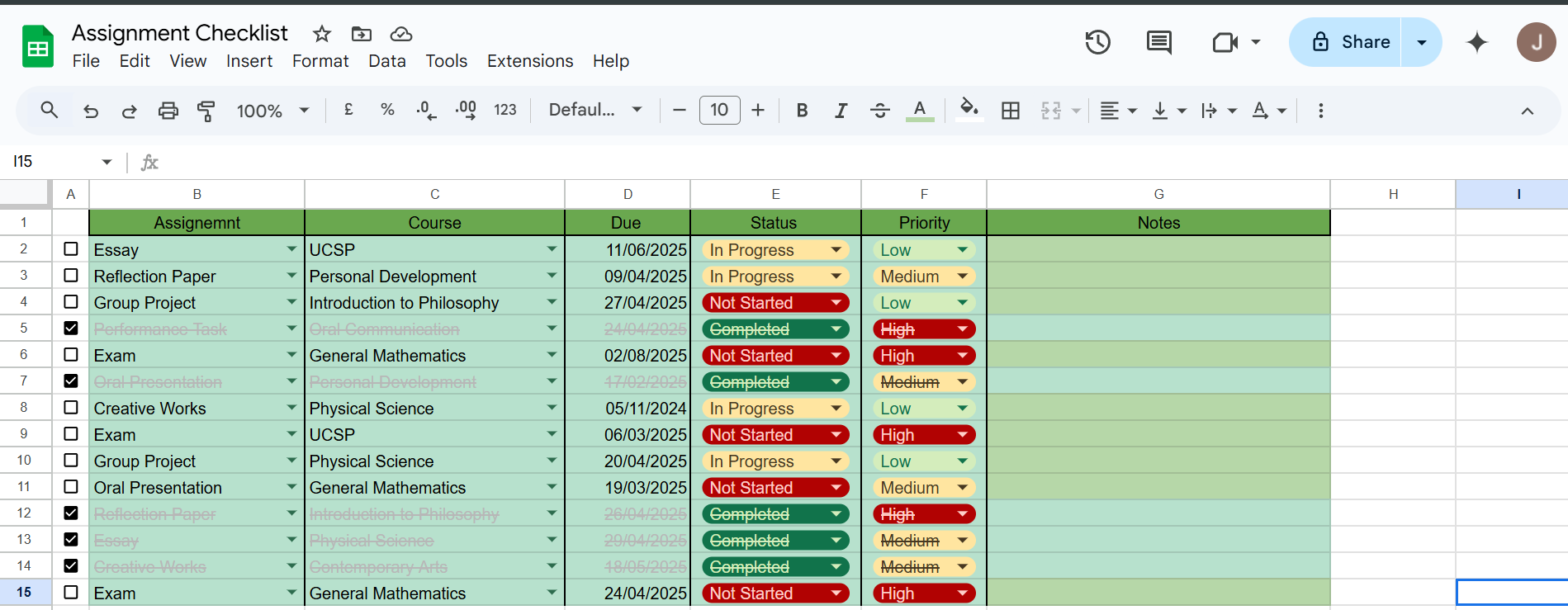The image size is (1568, 610).
Task: Open the Format menu
Action: click(320, 61)
